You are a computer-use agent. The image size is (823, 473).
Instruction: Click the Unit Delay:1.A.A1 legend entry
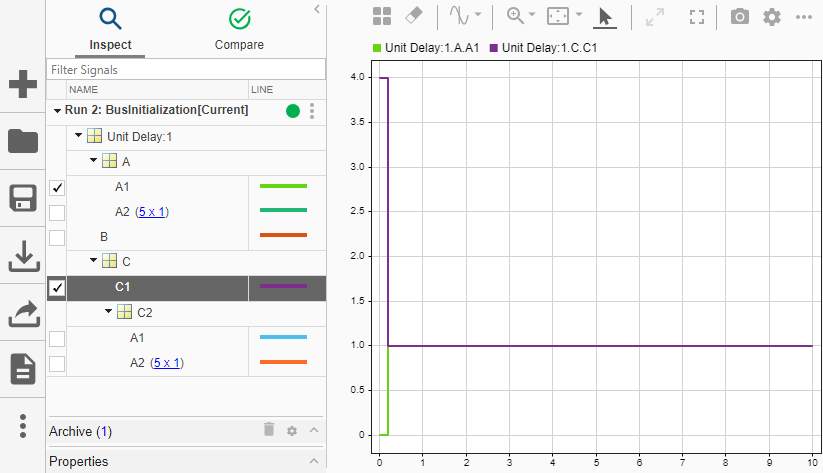coord(426,48)
